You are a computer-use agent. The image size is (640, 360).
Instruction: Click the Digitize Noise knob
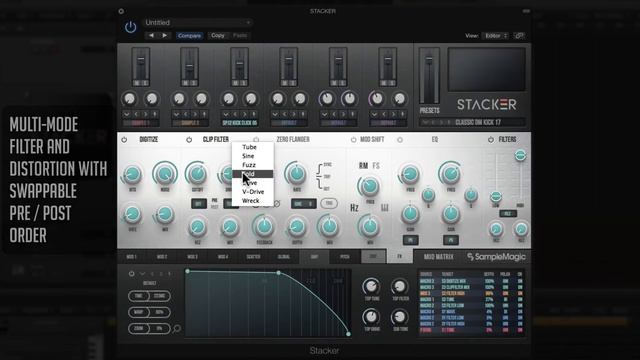click(x=164, y=174)
